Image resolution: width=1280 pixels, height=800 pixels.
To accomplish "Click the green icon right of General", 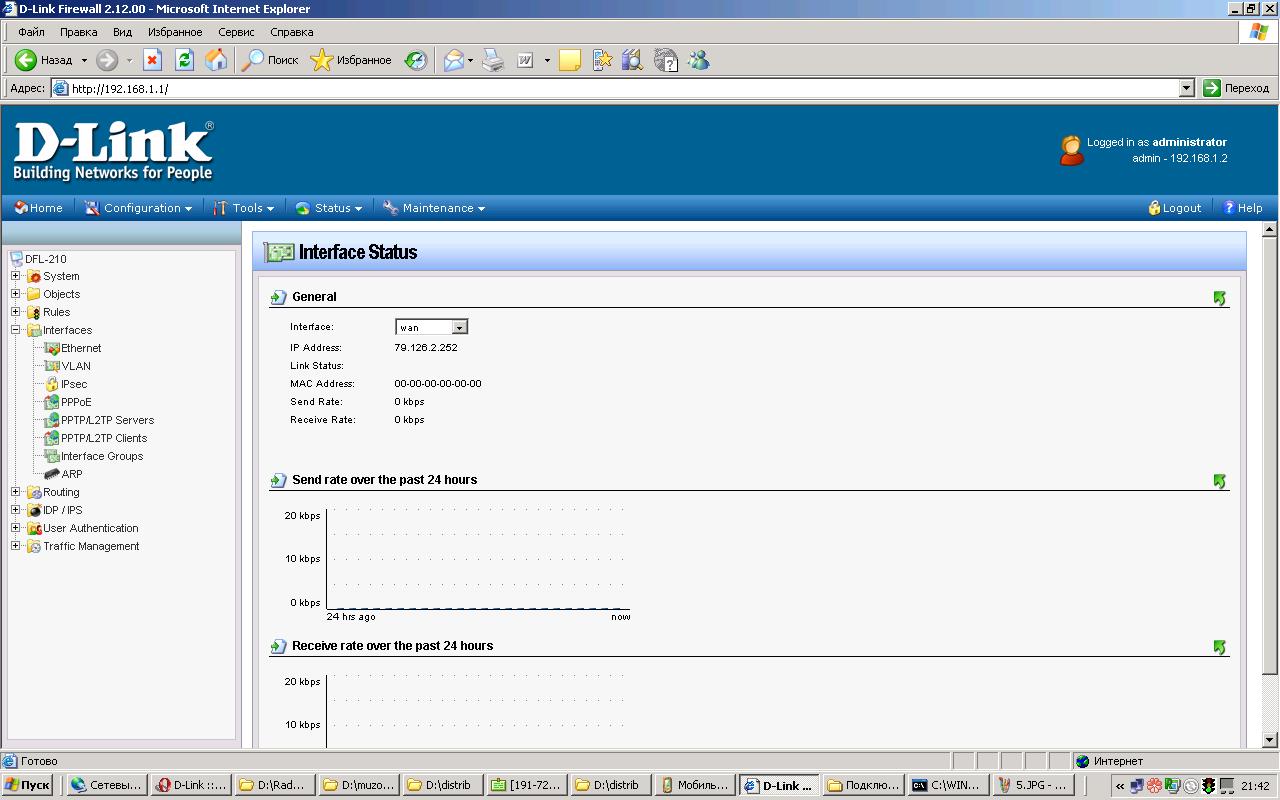I will pyautogui.click(x=1219, y=298).
